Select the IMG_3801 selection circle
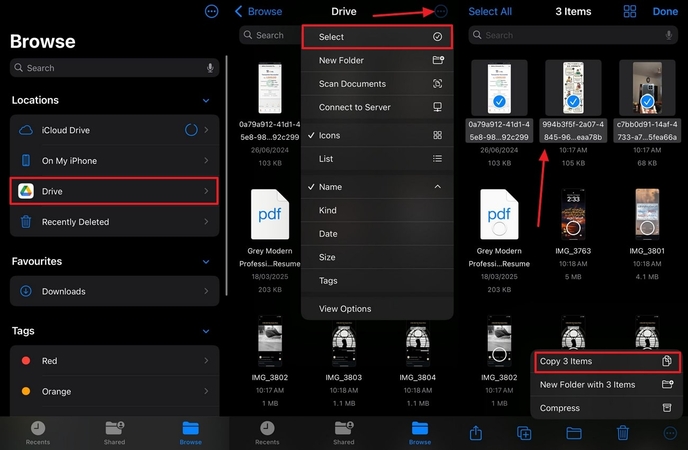This screenshot has height=450, width=688. [647, 228]
